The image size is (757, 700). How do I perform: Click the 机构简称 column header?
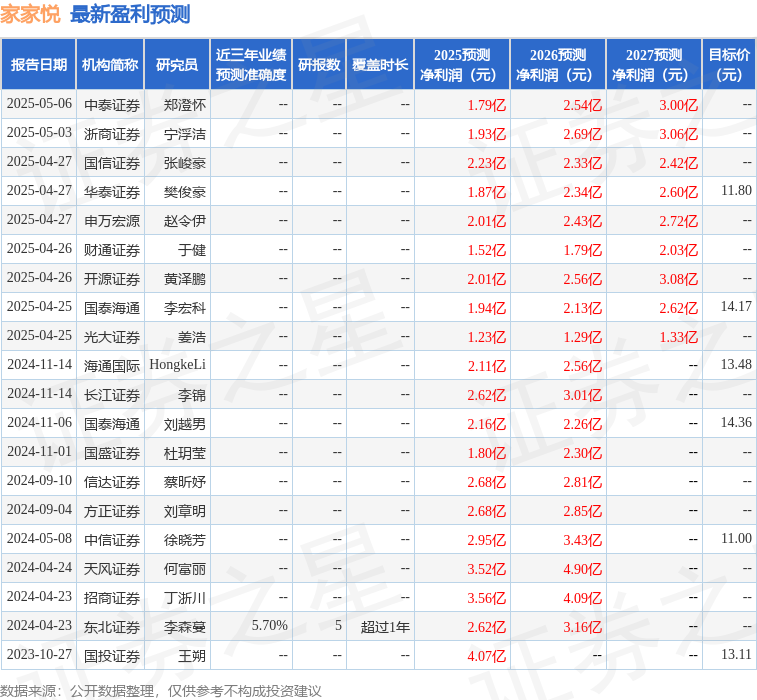click(x=110, y=65)
